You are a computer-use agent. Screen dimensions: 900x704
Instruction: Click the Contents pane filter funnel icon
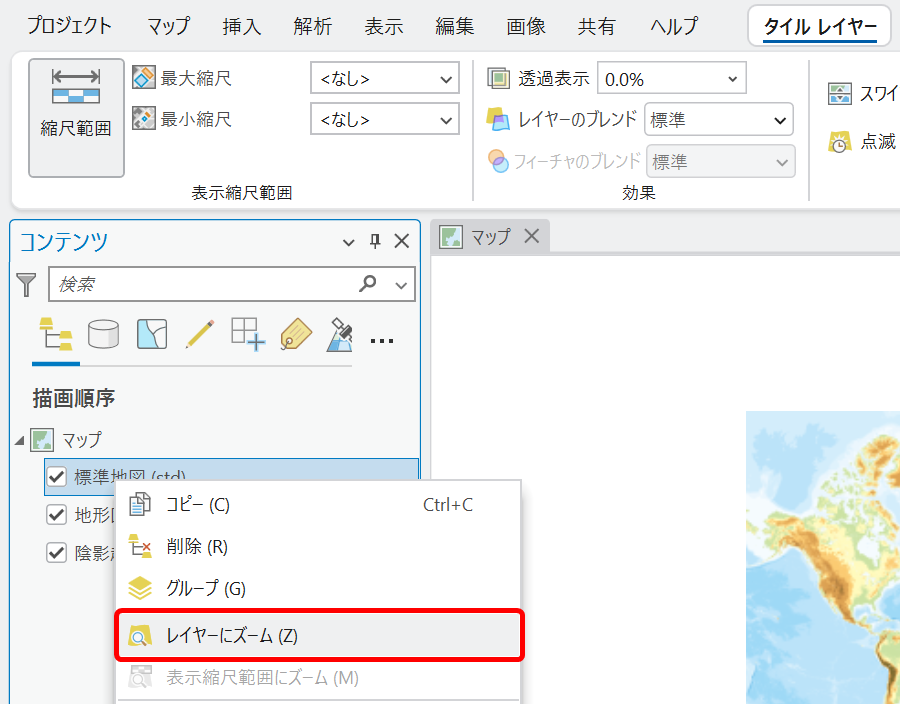click(27, 285)
